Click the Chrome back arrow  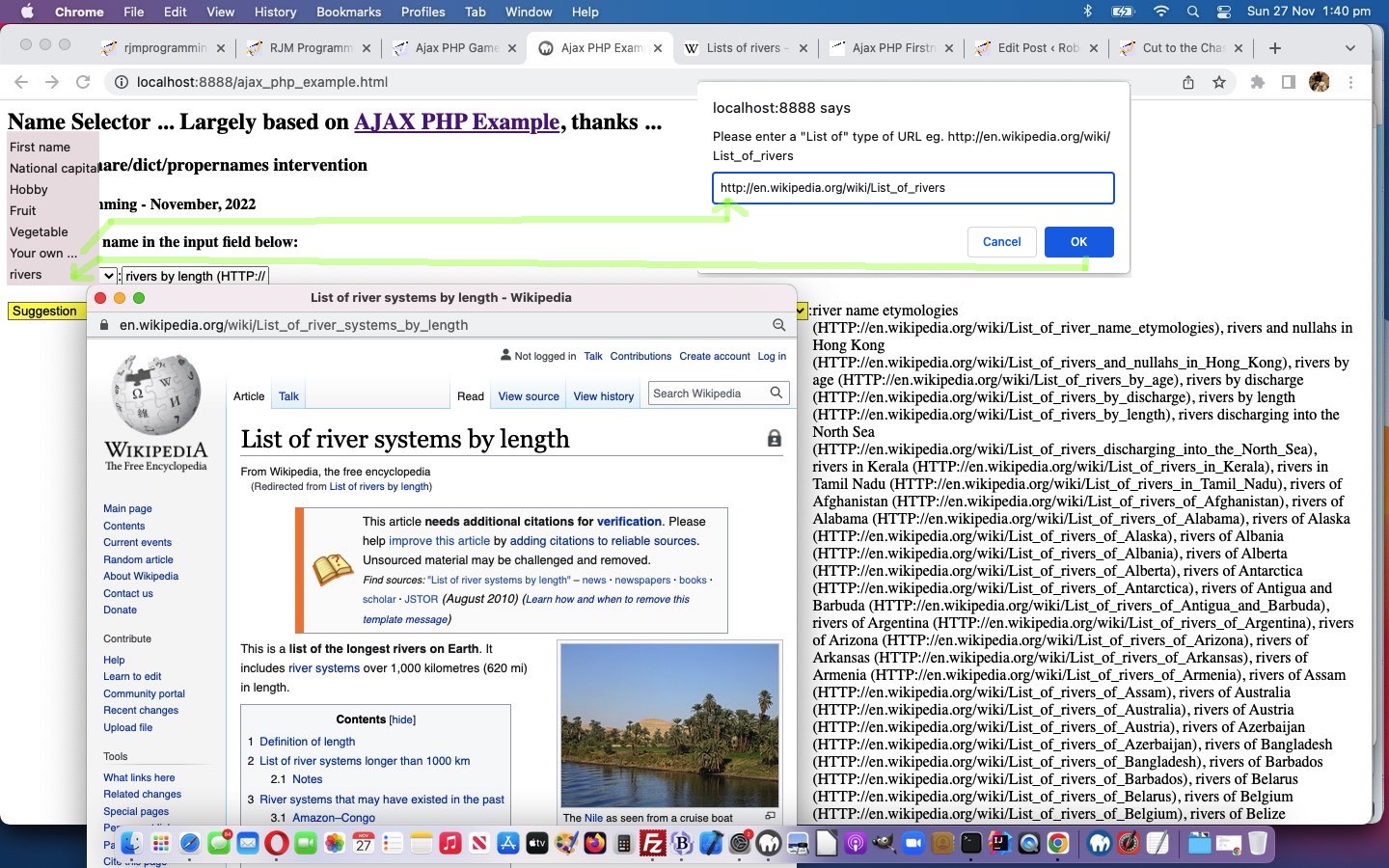tap(21, 82)
